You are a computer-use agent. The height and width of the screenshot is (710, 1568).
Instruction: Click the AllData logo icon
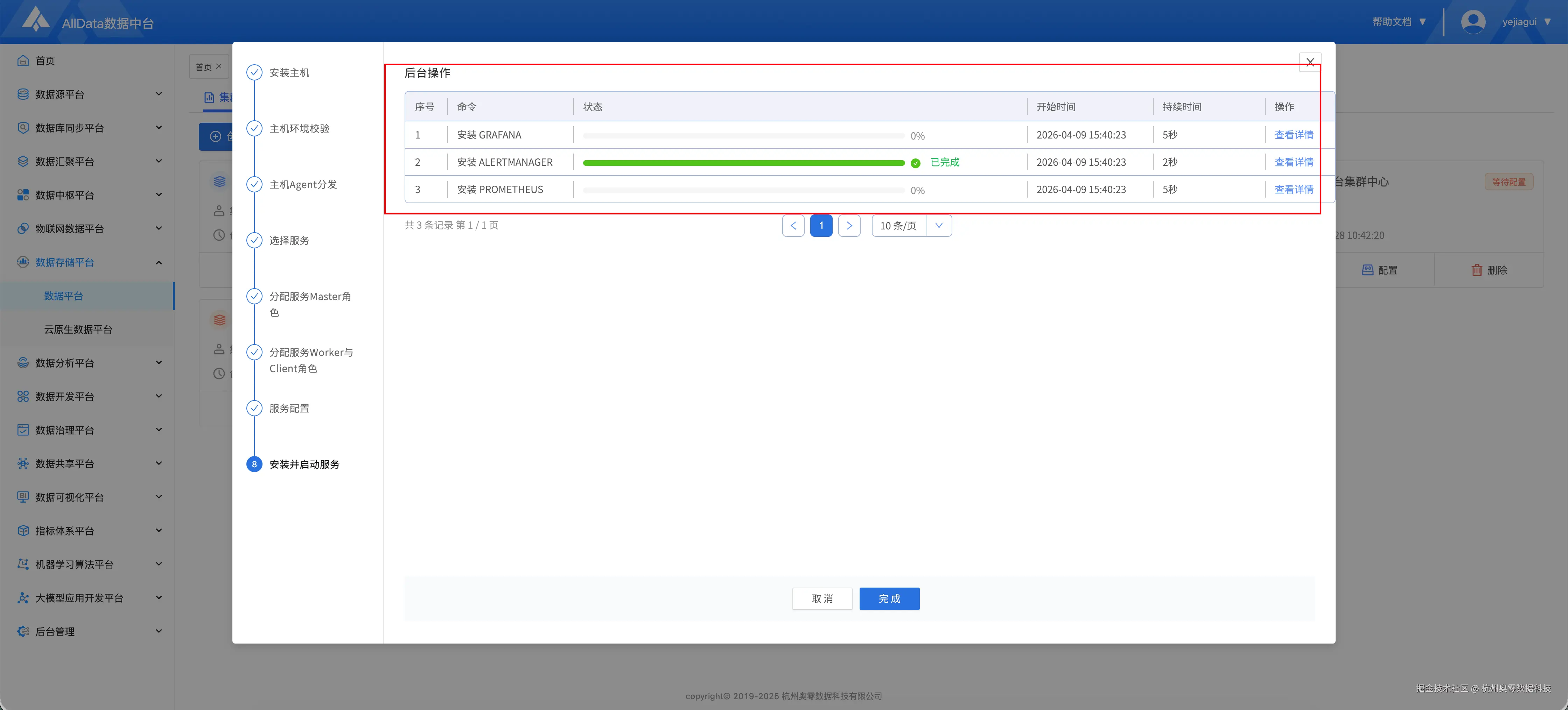coord(35,20)
